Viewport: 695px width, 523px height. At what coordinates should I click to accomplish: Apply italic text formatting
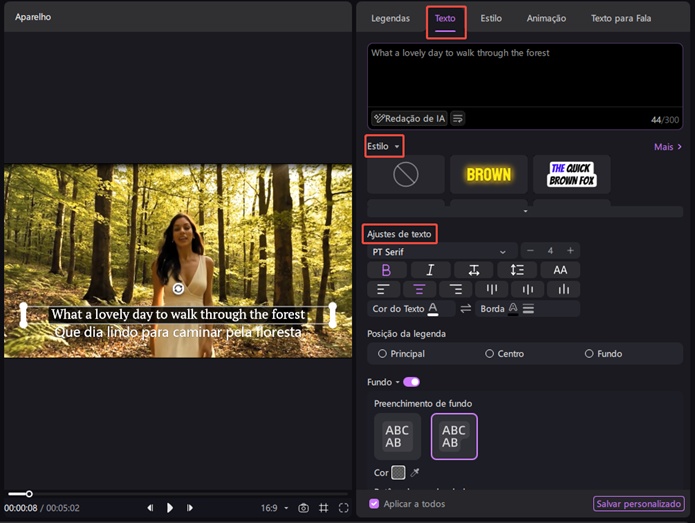(430, 270)
